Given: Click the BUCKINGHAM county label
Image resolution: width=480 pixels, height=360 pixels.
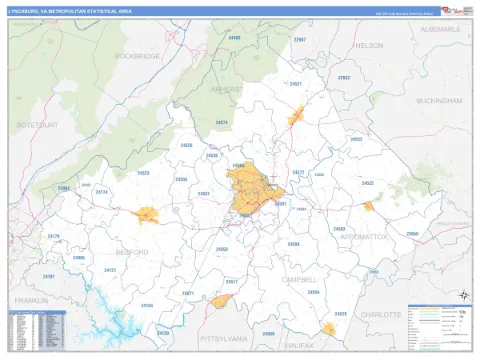Looking at the screenshot, I should pyautogui.click(x=439, y=101).
